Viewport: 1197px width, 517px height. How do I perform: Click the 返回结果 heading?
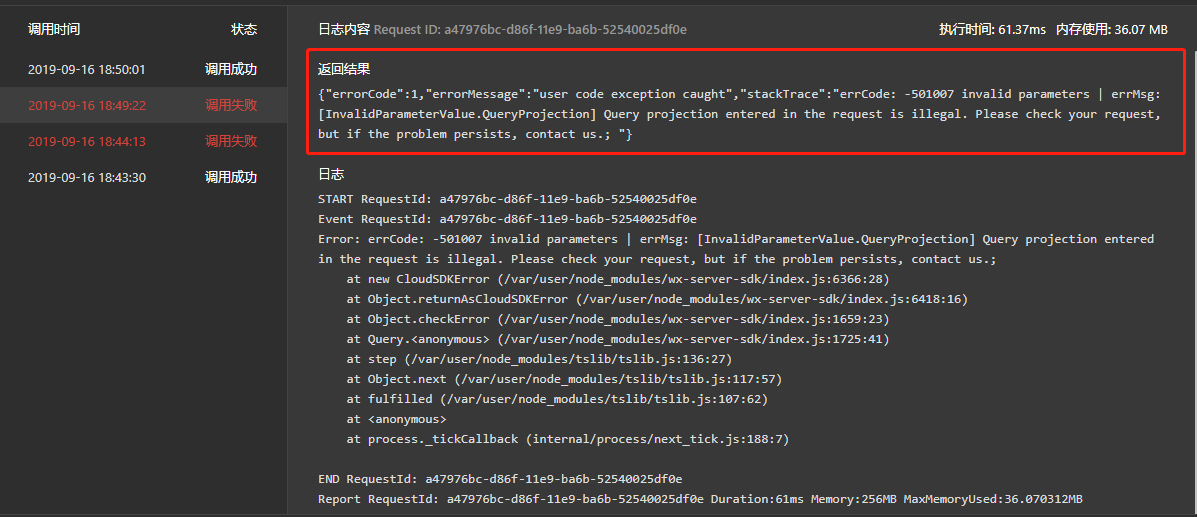(x=344, y=69)
